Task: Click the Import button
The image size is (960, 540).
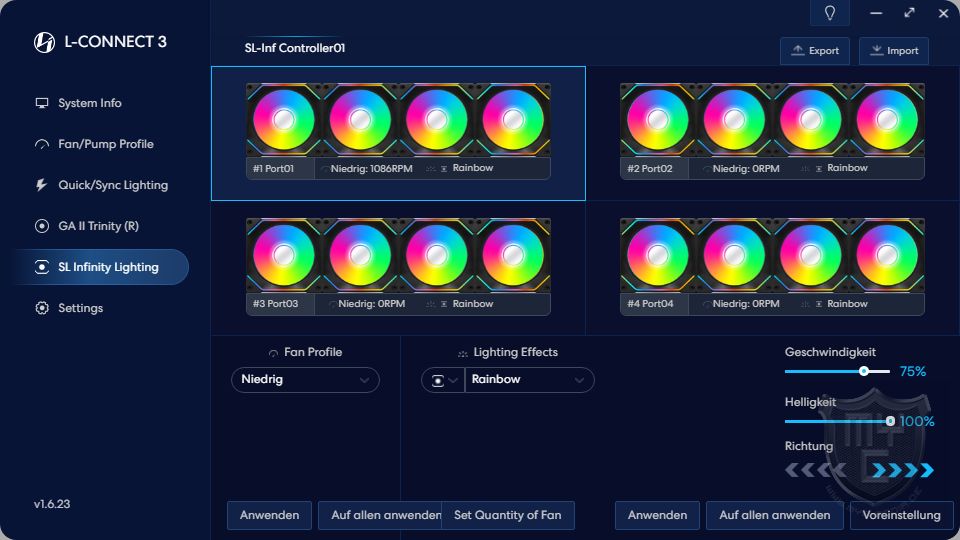Action: coord(894,51)
